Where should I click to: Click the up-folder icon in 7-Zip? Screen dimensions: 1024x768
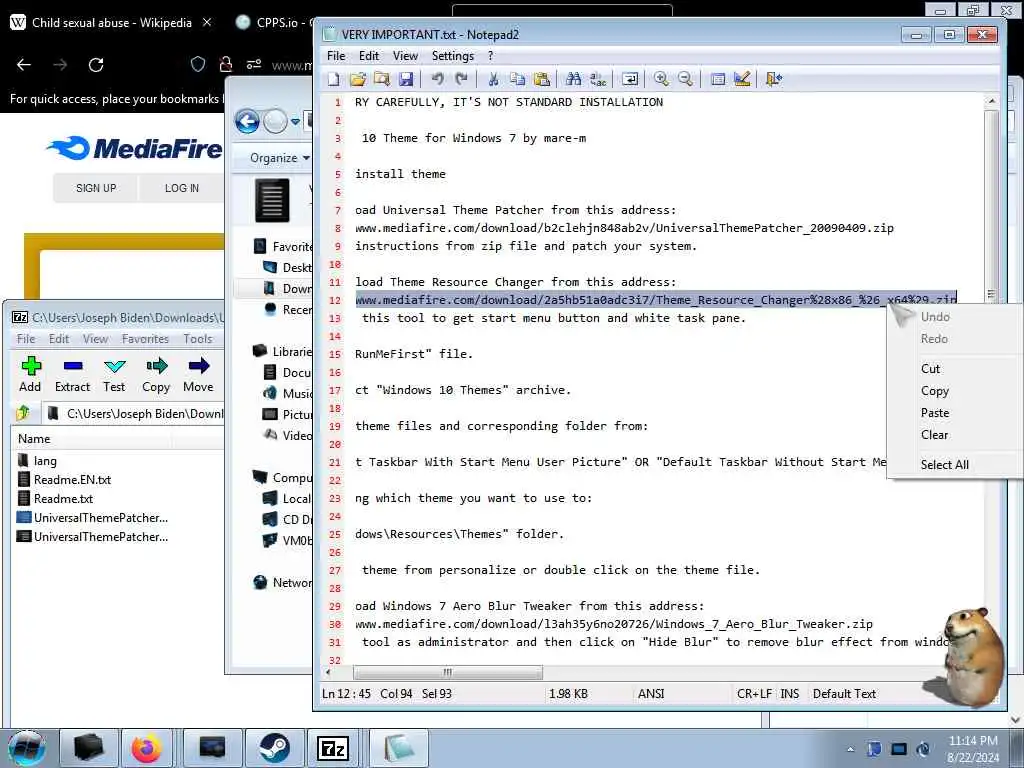24,413
